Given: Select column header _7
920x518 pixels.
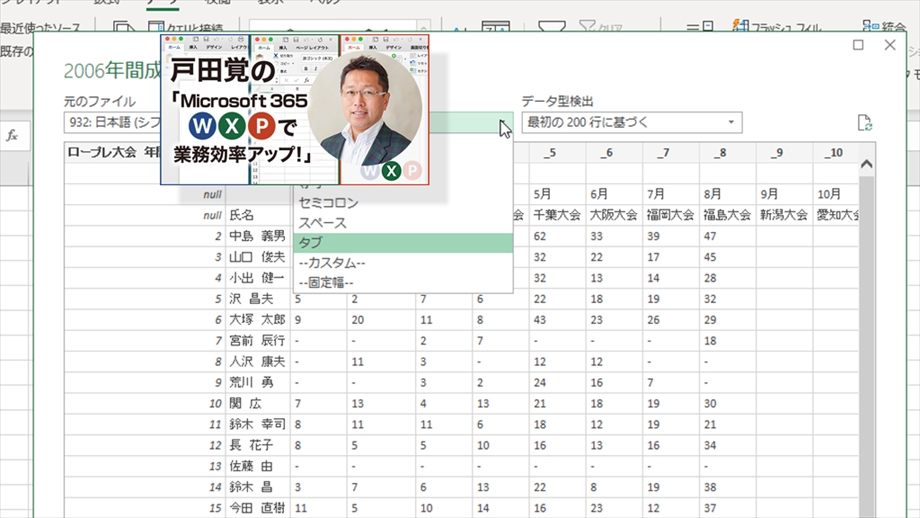Looking at the screenshot, I should point(671,153).
